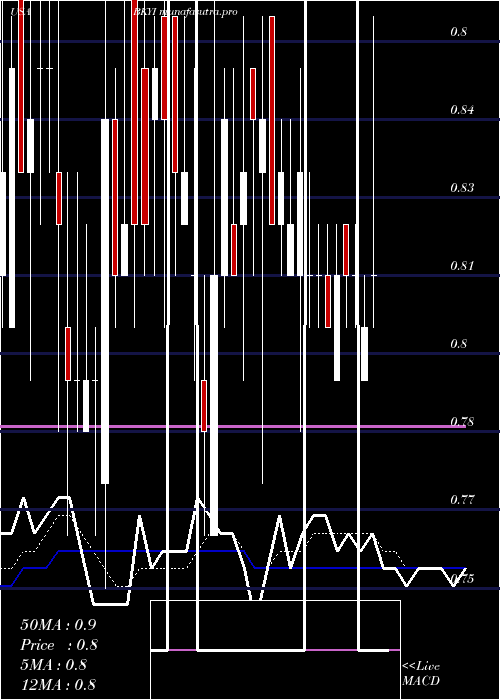Click the USA label at chart top
Screen dimensions: 500x700
coord(21,12)
